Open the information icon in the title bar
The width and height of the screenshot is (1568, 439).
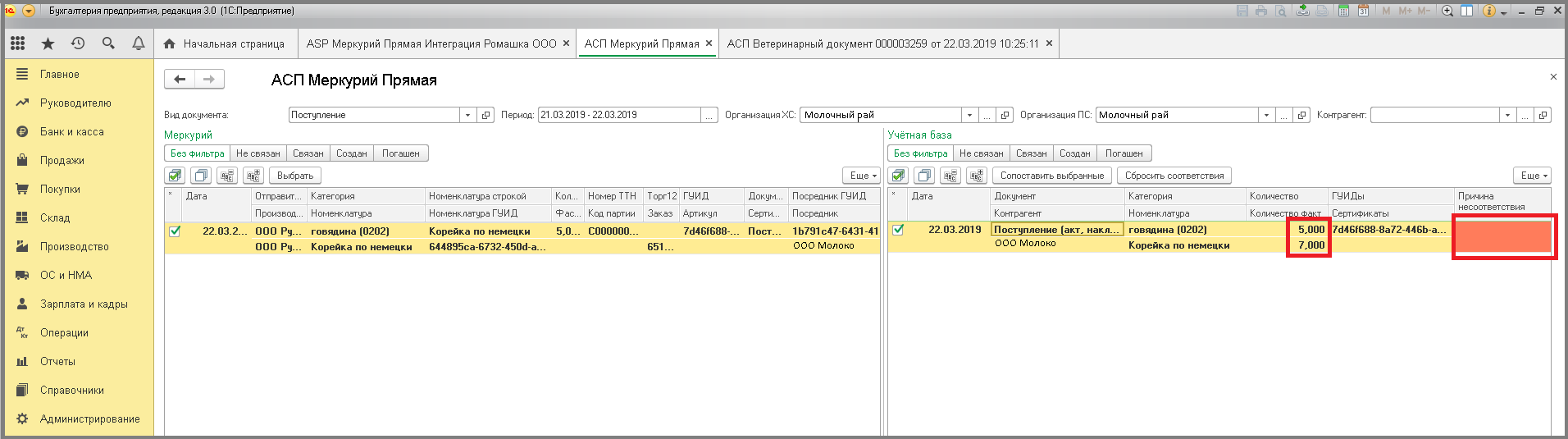point(1489,11)
